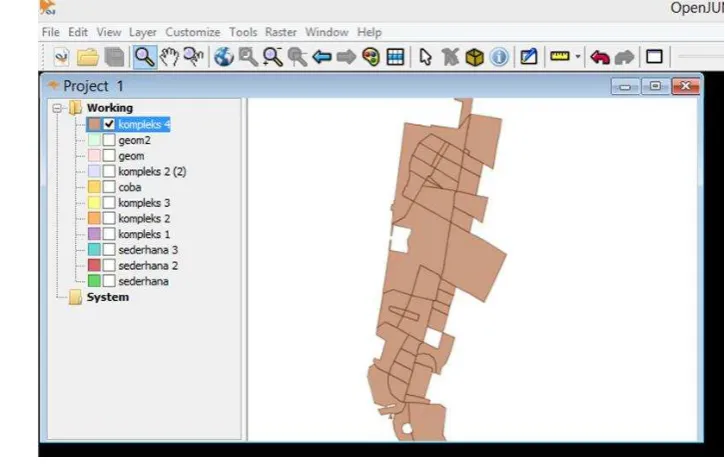Select the System folder category

pyautogui.click(x=107, y=297)
